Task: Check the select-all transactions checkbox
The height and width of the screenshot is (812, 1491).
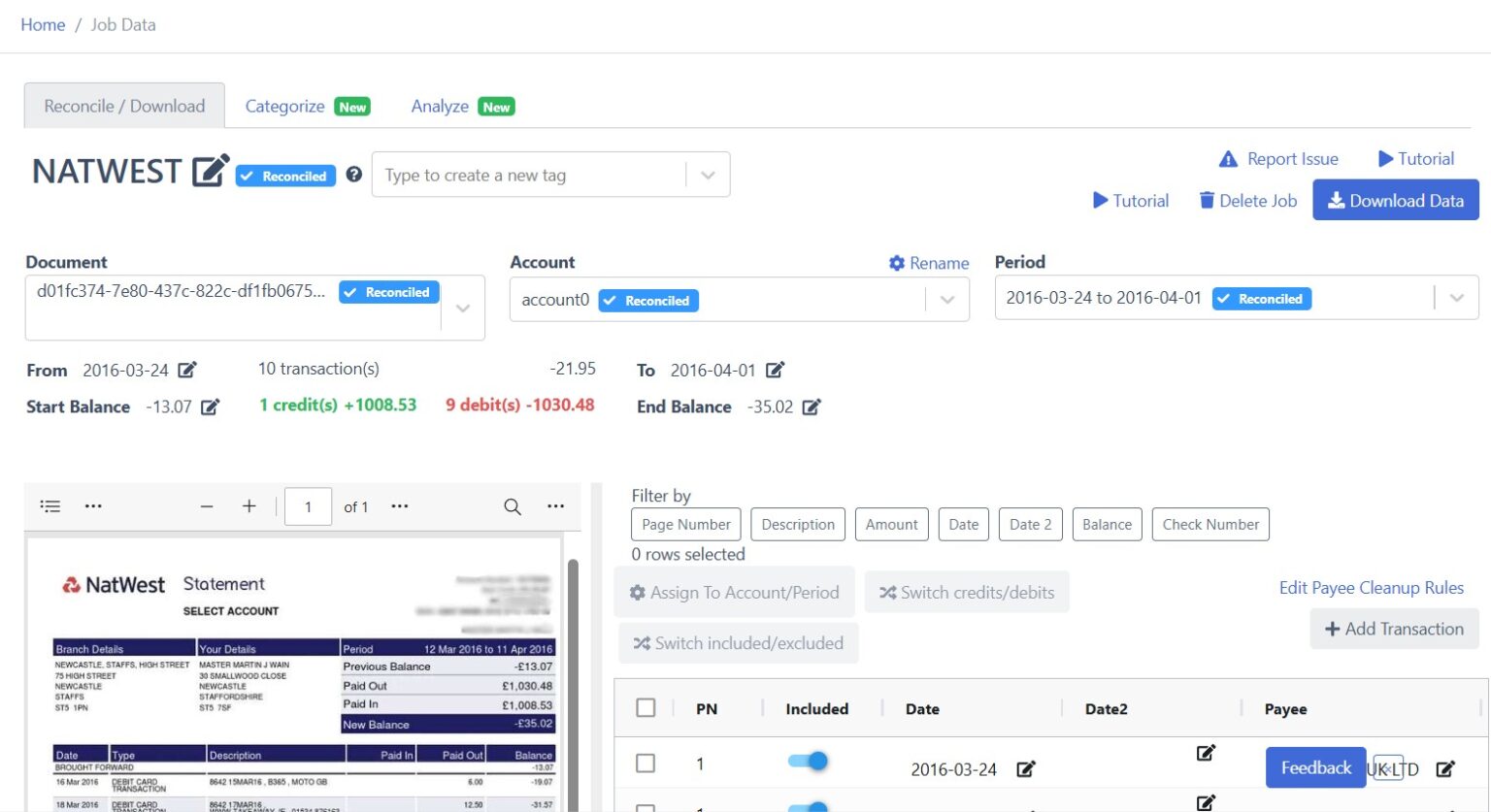Action: [x=646, y=709]
